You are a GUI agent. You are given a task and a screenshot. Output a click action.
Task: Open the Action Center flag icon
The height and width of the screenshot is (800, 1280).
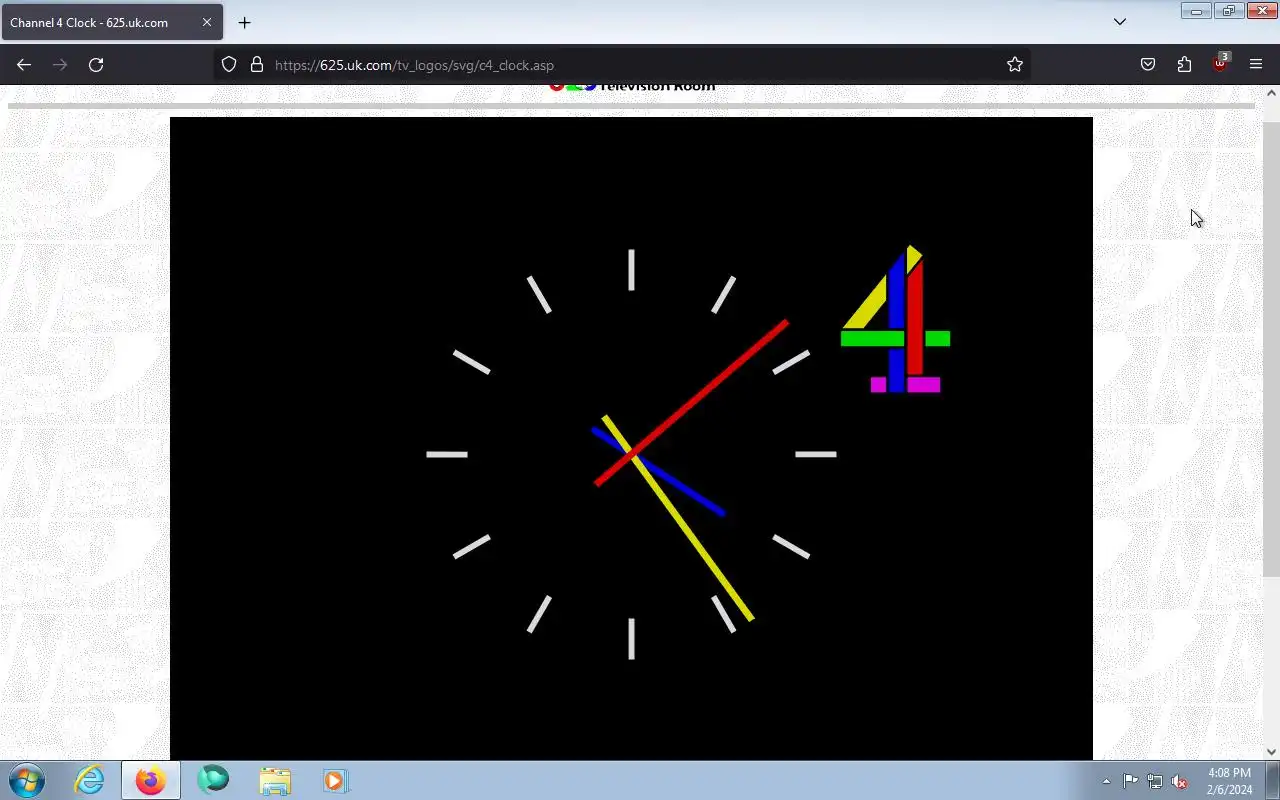1130,781
